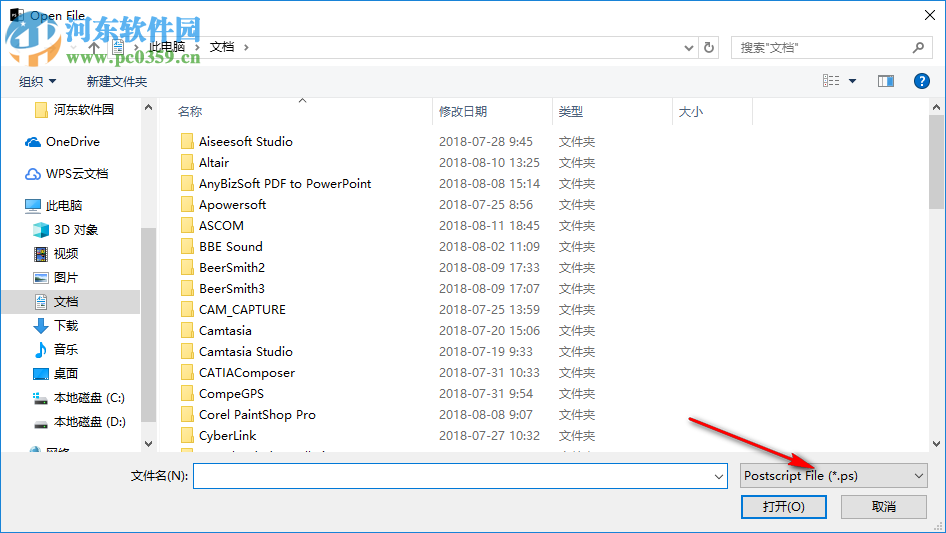946x533 pixels.
Task: Click the 本地磁盘 (C:) drive icon
Action: tap(40, 398)
